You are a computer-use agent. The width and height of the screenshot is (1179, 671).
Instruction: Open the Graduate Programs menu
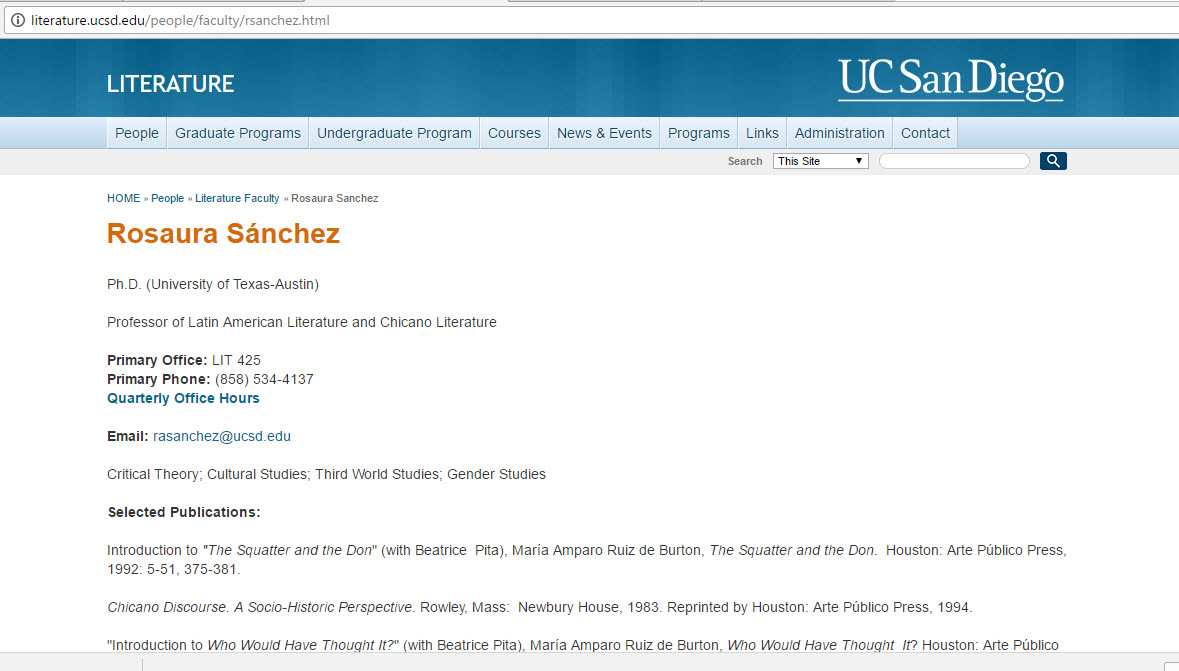(x=237, y=132)
